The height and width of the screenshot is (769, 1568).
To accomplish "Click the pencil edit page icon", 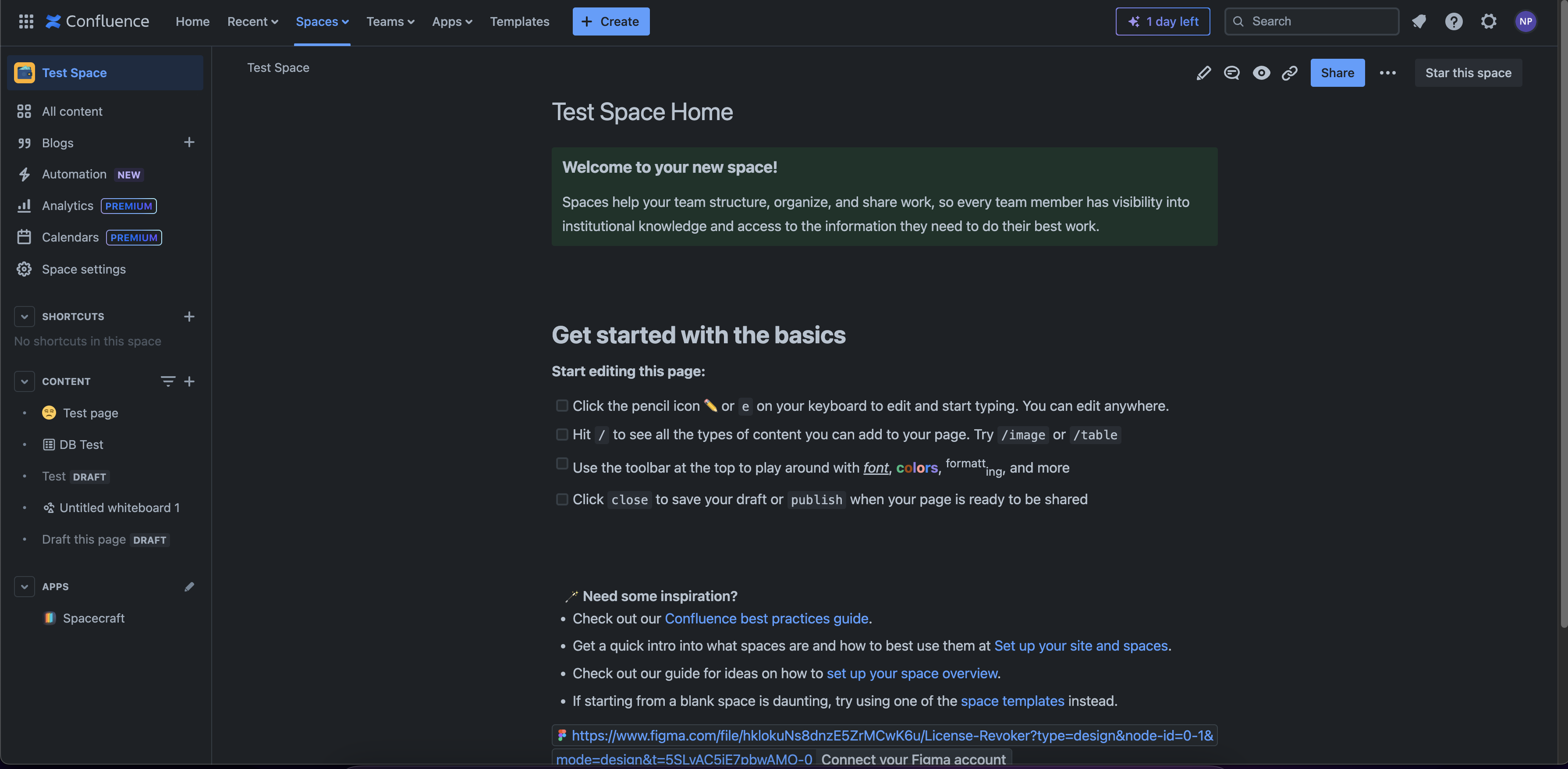I will point(1203,73).
